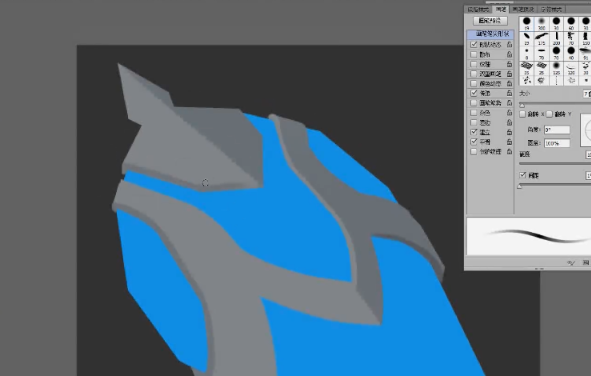Choose the small 9 round brush tip

pos(527,53)
